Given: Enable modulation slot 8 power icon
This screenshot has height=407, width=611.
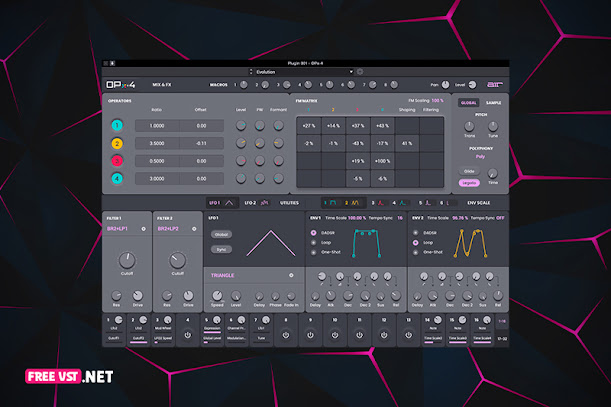Looking at the screenshot, I should coord(286,335).
